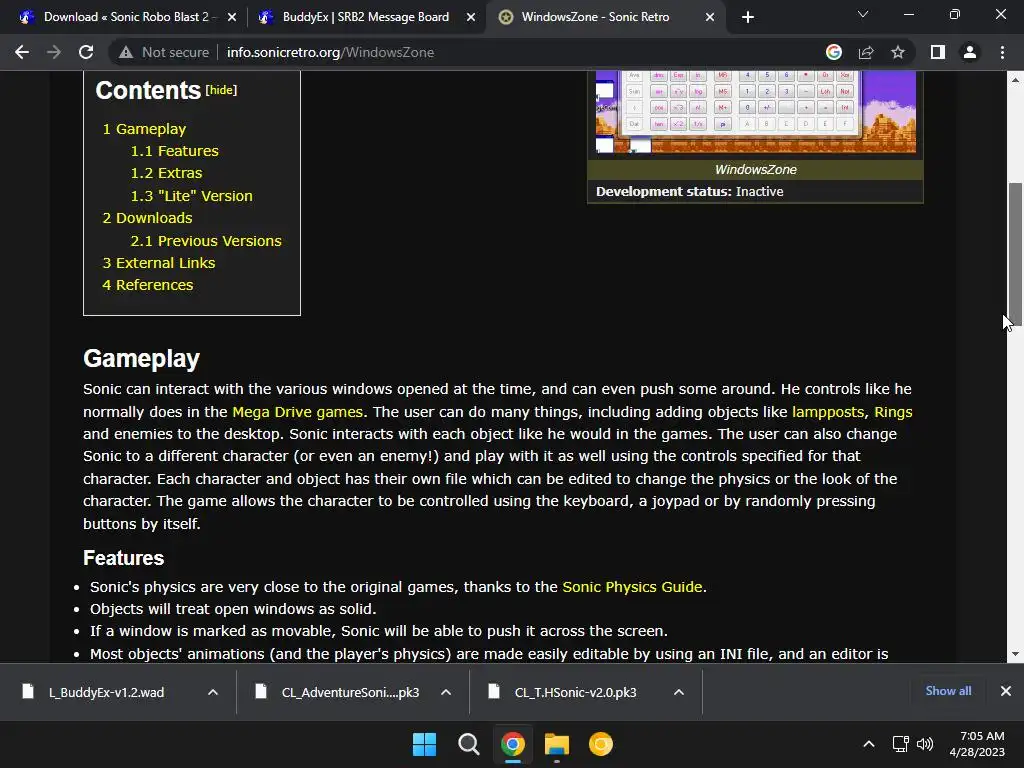Jump to 4 References section
Viewport: 1024px width, 768px height.
[148, 285]
